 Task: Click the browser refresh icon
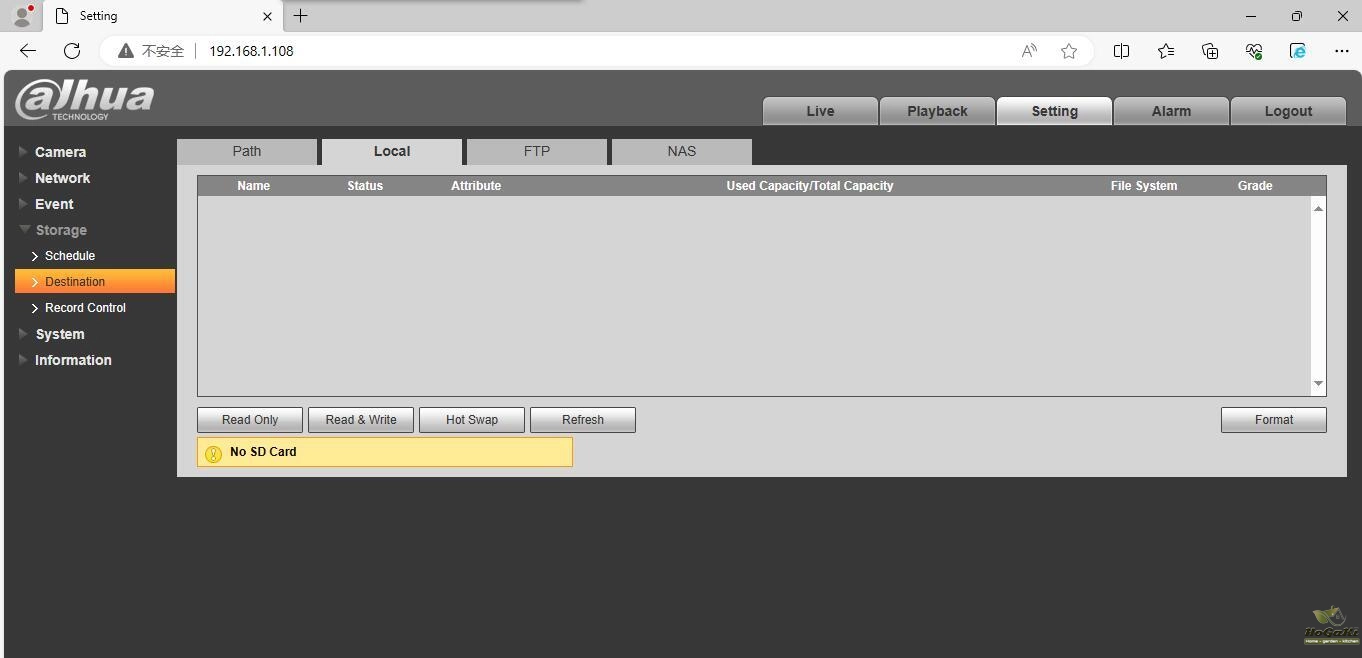pyautogui.click(x=72, y=51)
